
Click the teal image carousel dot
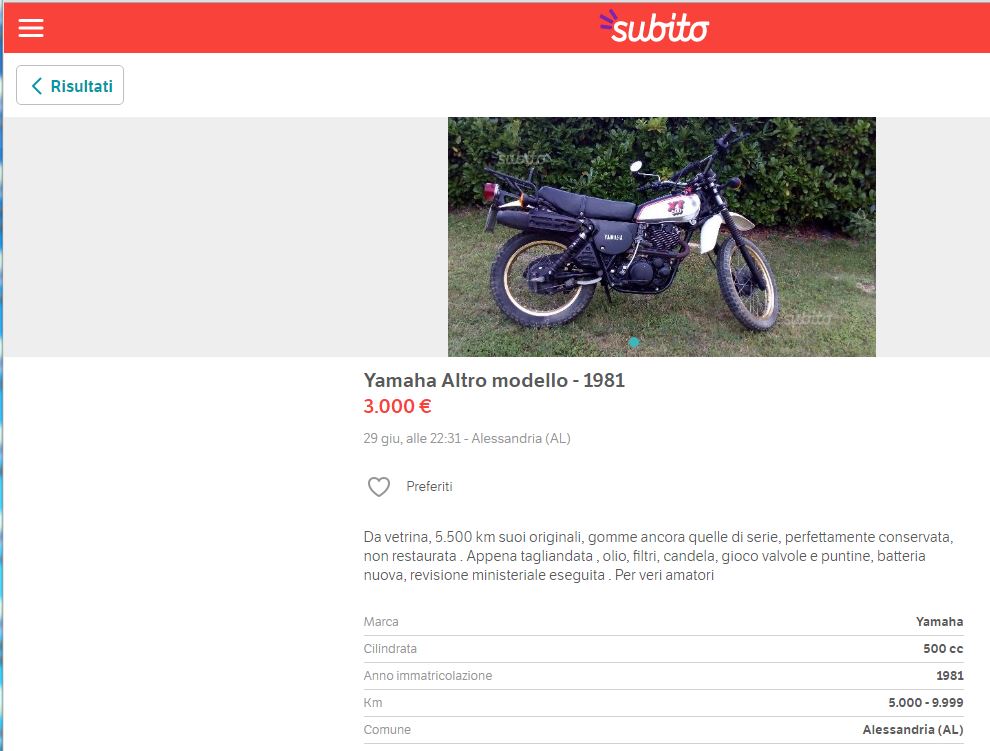634,342
